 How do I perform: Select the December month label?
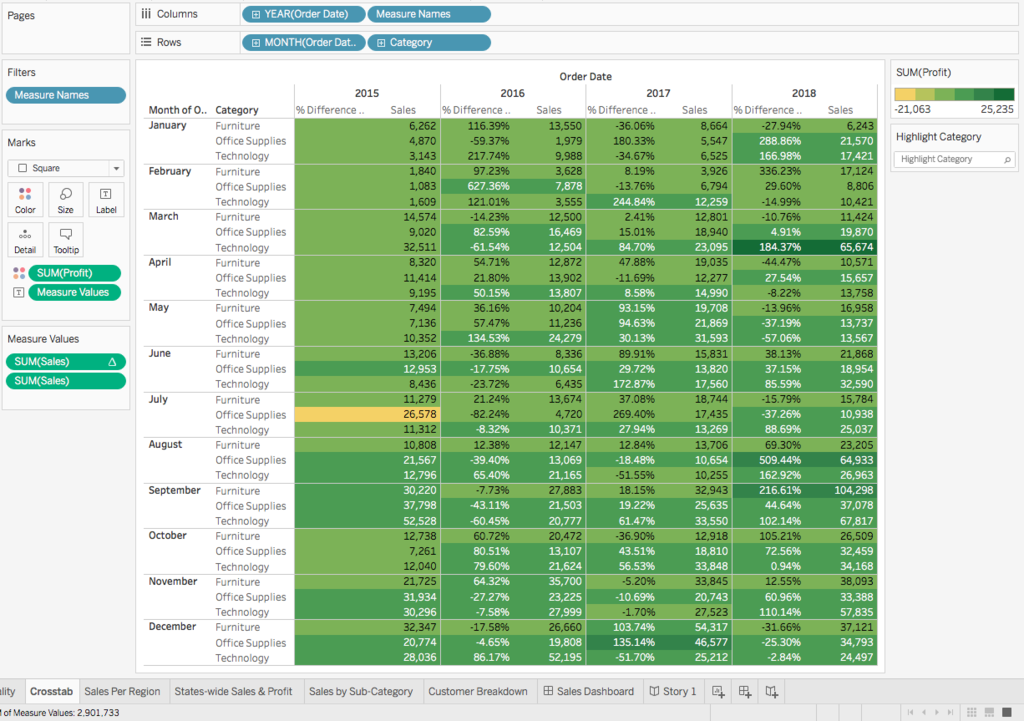(x=172, y=627)
